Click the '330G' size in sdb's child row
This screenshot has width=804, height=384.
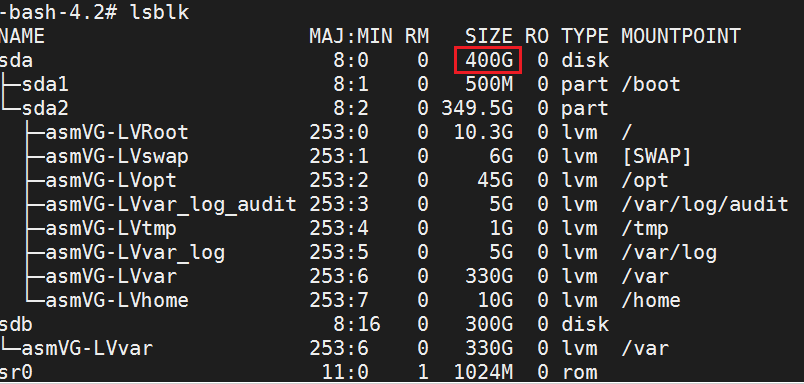click(x=489, y=349)
